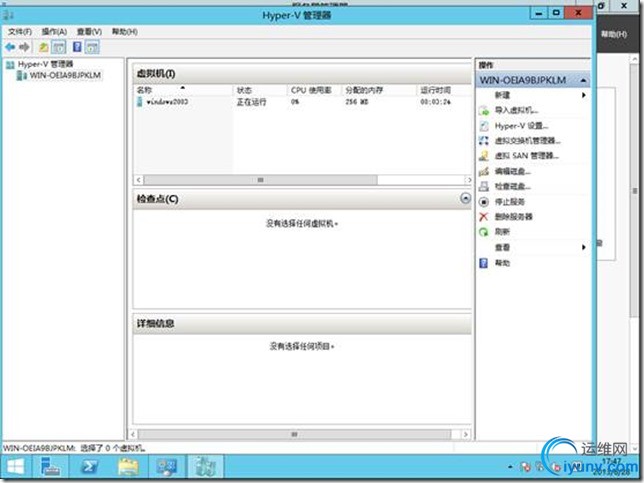This screenshot has height=483, width=644.
Task: Click the control panel taskbar icon
Action: tap(167, 467)
